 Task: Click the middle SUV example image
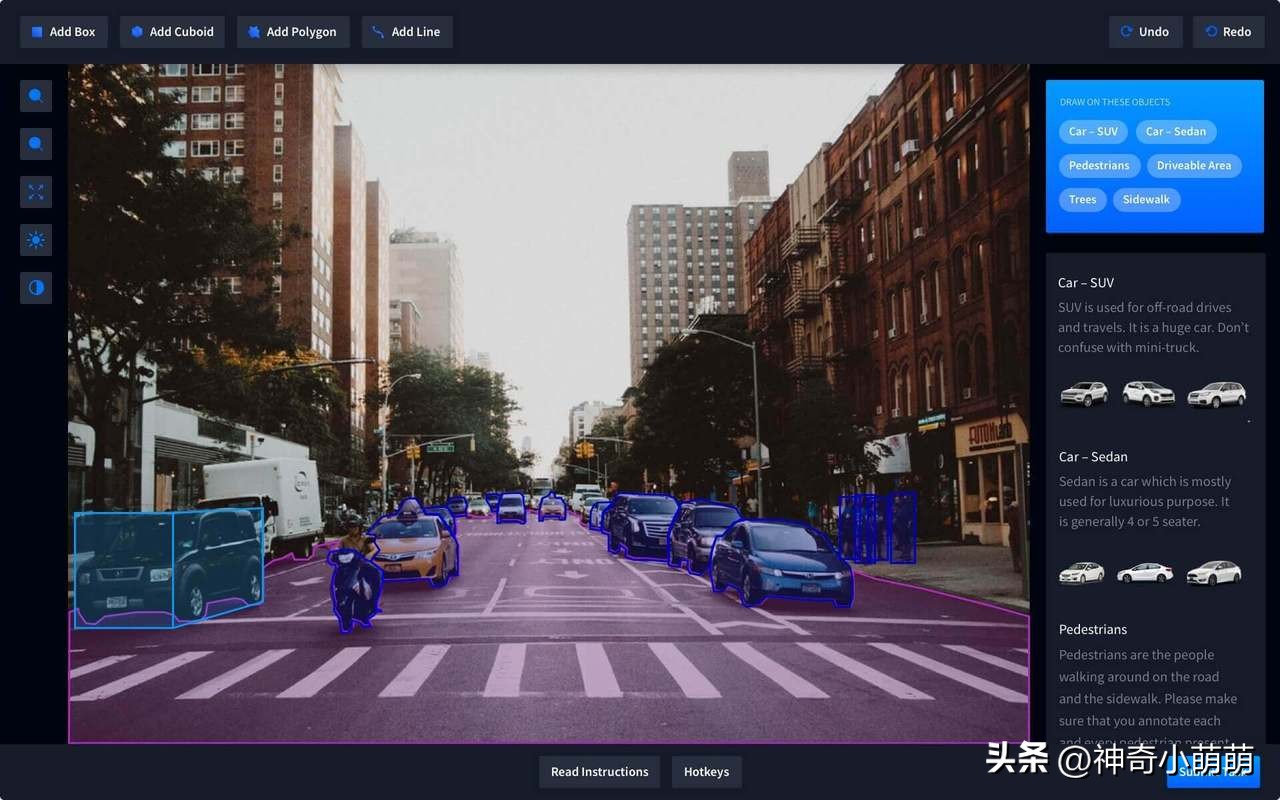(1148, 394)
